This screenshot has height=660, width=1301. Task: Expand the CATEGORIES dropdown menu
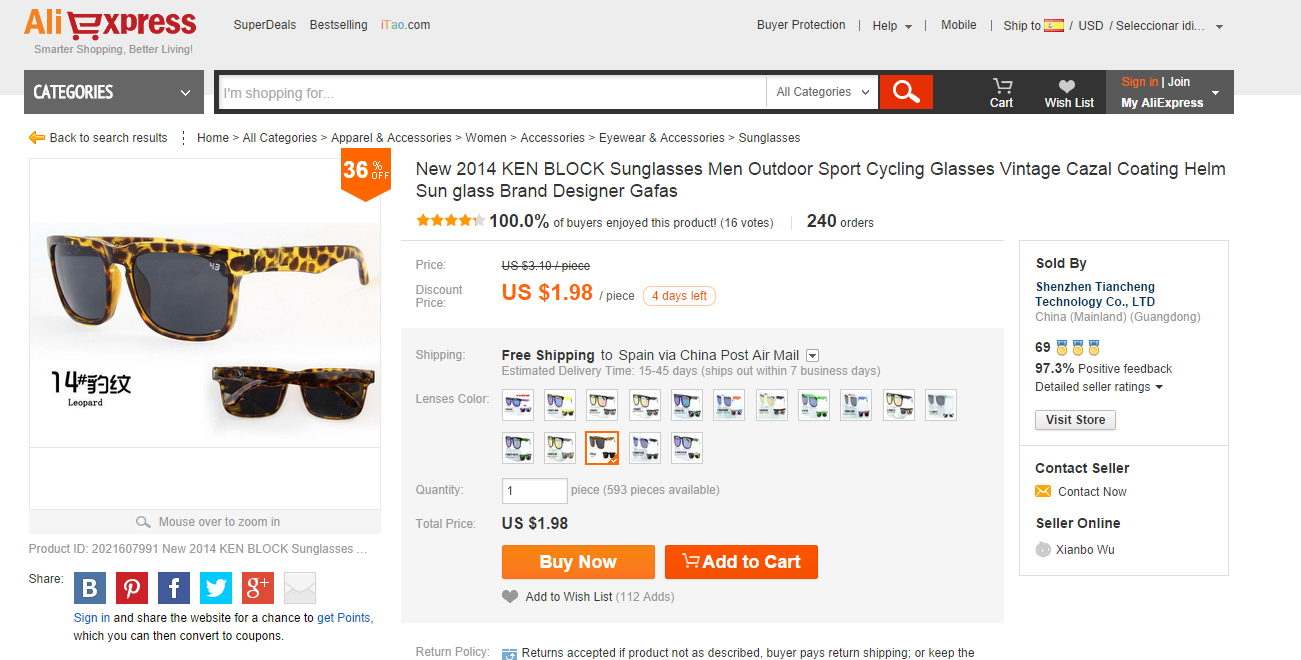pyautogui.click(x=114, y=92)
